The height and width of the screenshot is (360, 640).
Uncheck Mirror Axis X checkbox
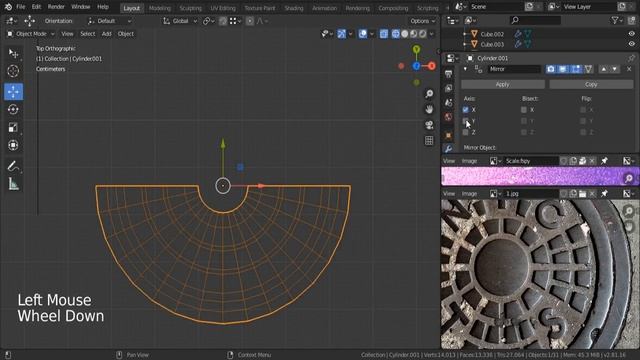click(465, 110)
